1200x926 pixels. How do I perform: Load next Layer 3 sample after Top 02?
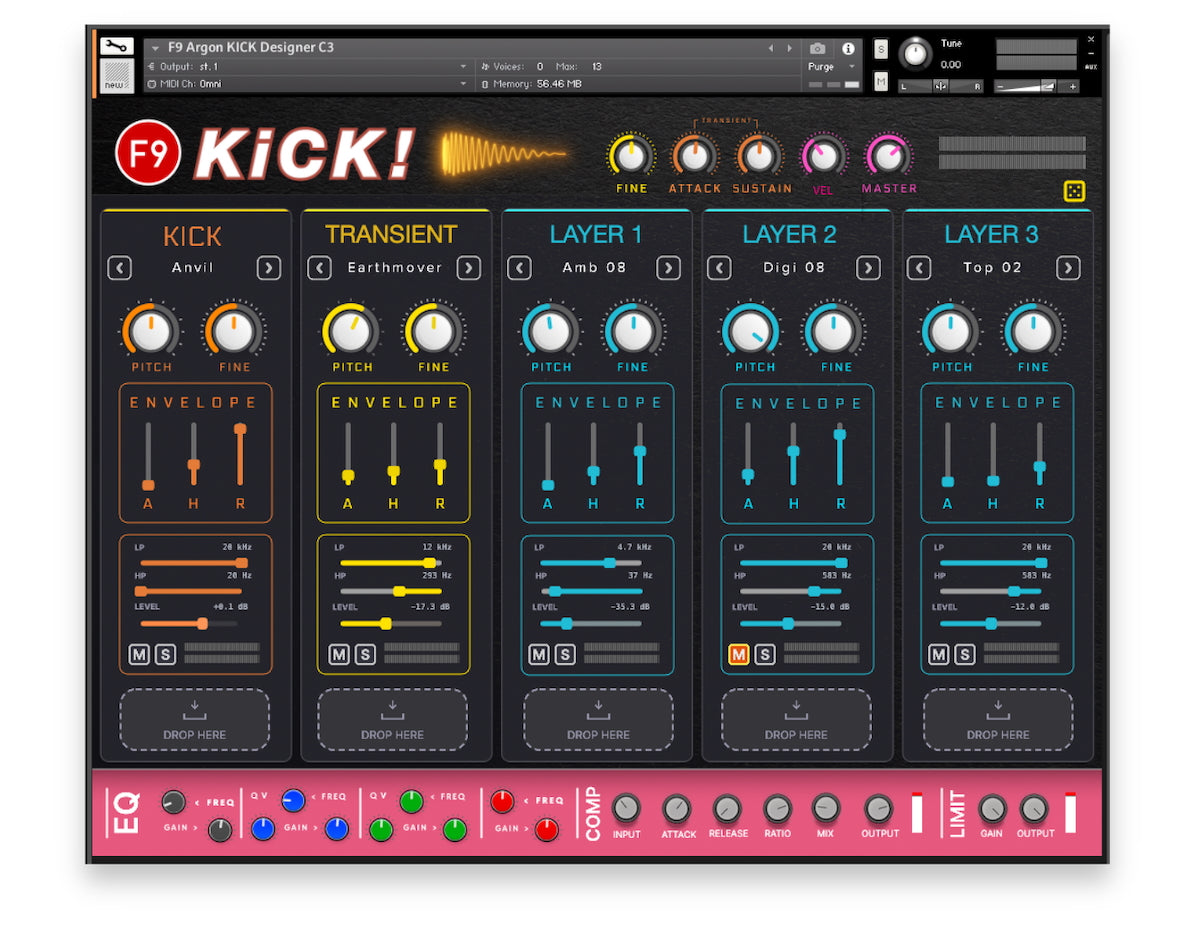1068,268
